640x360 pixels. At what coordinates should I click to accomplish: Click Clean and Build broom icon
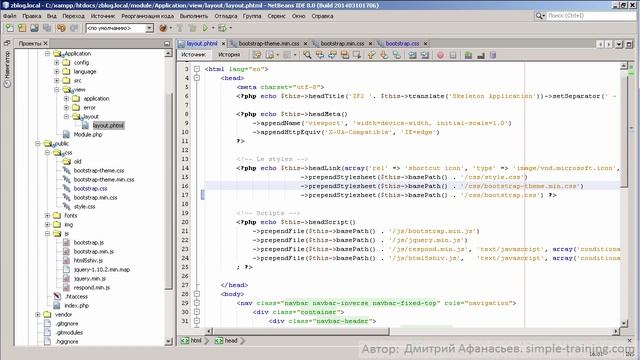click(192, 28)
